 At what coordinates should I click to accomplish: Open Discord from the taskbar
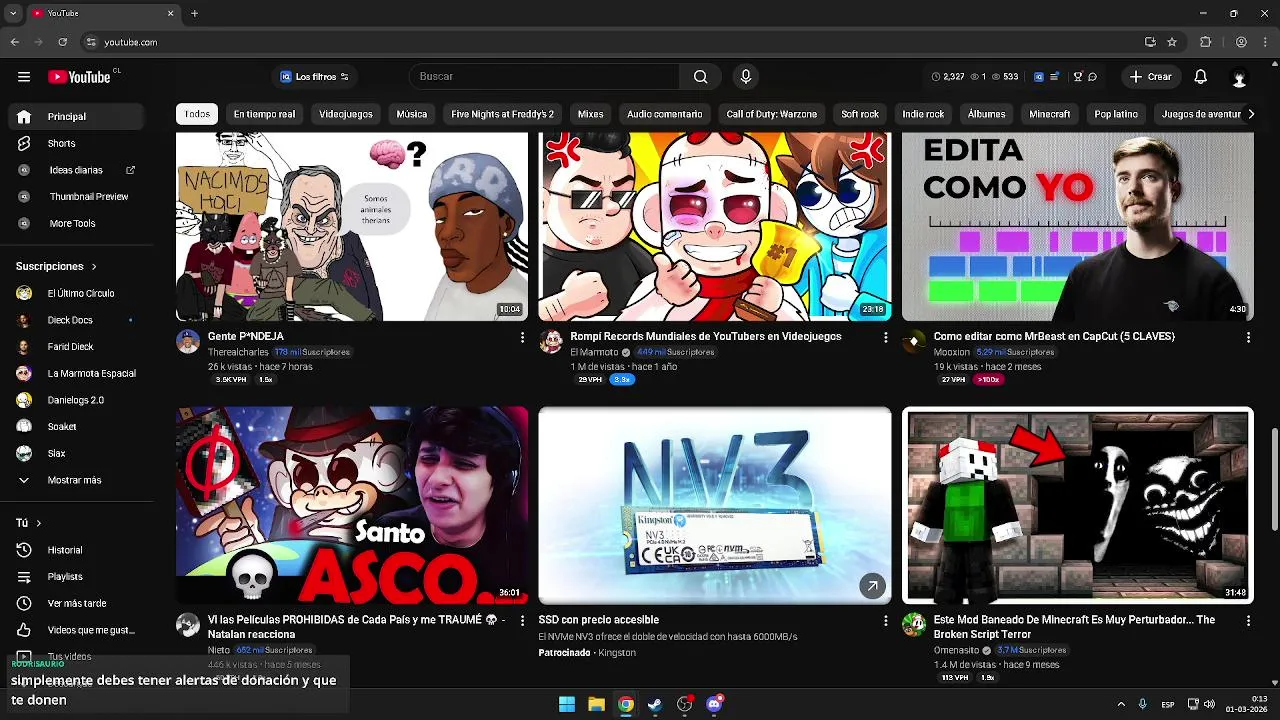[714, 704]
